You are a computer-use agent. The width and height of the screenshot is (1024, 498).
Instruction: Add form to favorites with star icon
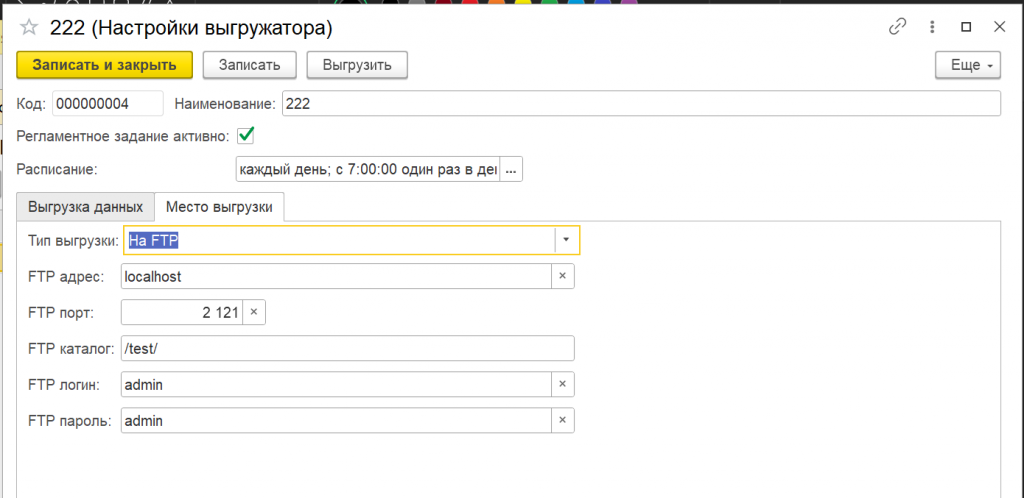click(28, 27)
